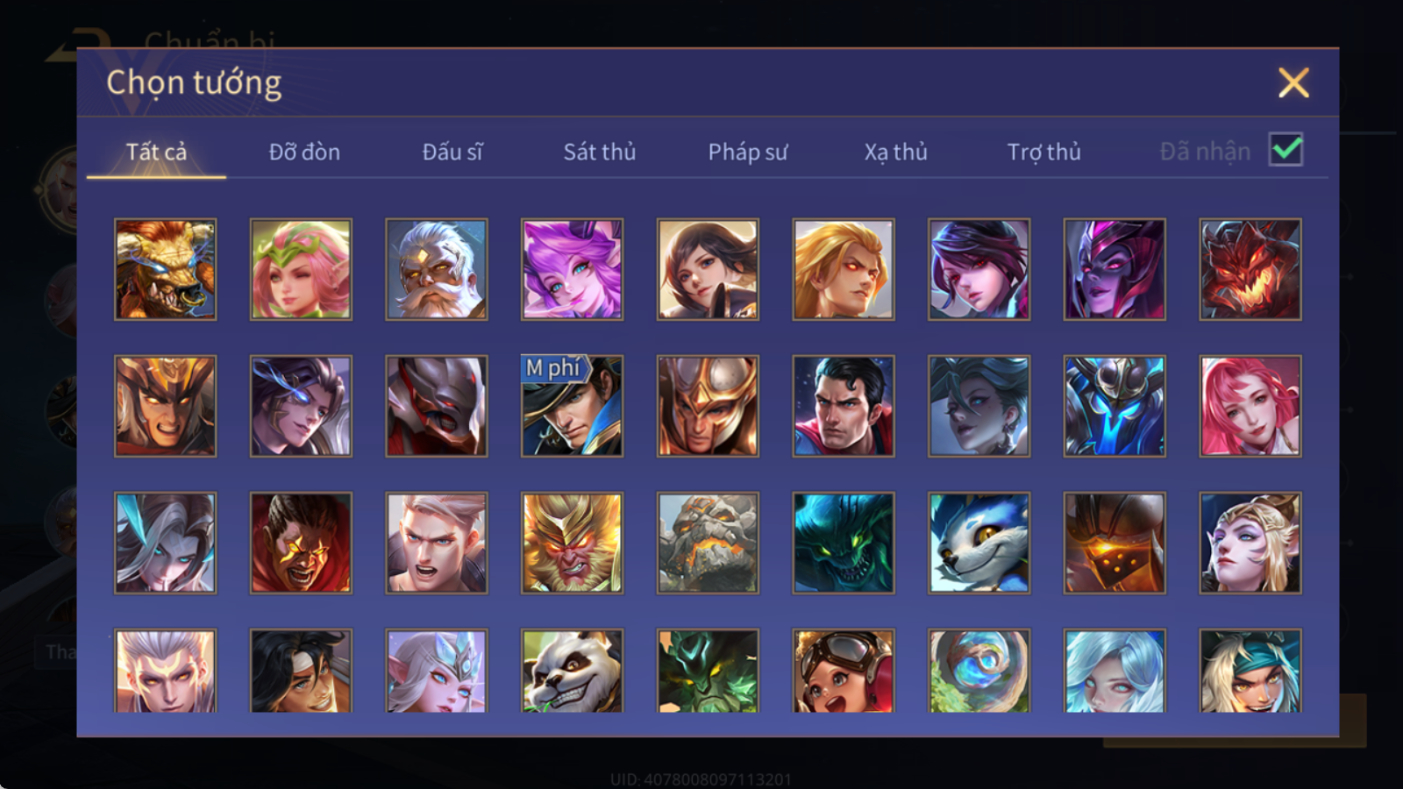
Task: Pick the Monkey King hero with golden crown
Action: click(x=572, y=543)
